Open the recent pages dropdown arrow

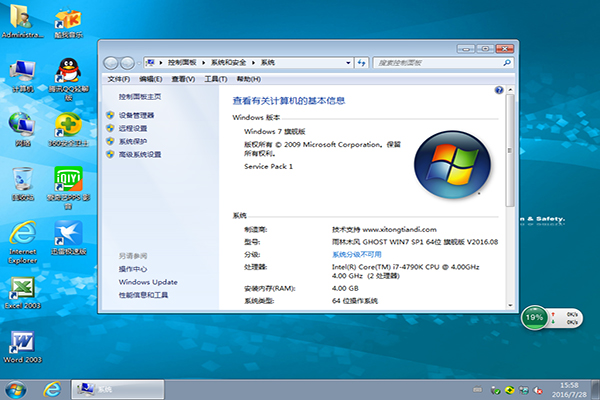coord(139,63)
